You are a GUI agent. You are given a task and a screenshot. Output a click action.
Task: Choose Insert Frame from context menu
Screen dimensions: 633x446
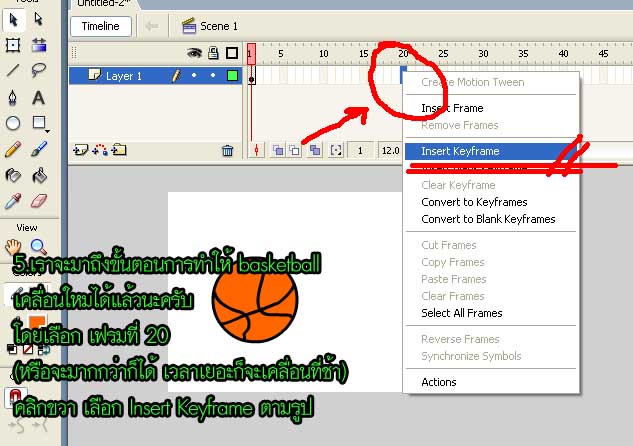(x=491, y=108)
